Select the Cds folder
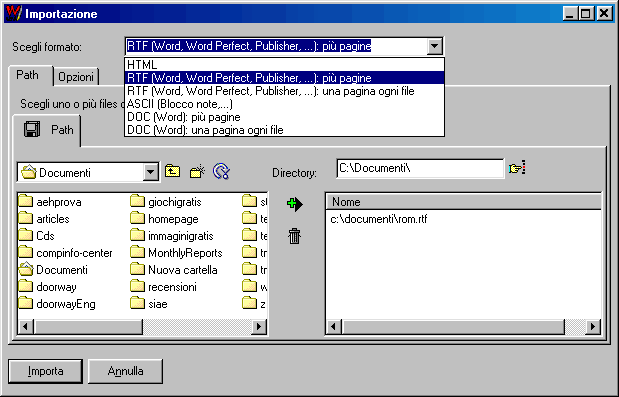619x397 pixels. pos(36,236)
